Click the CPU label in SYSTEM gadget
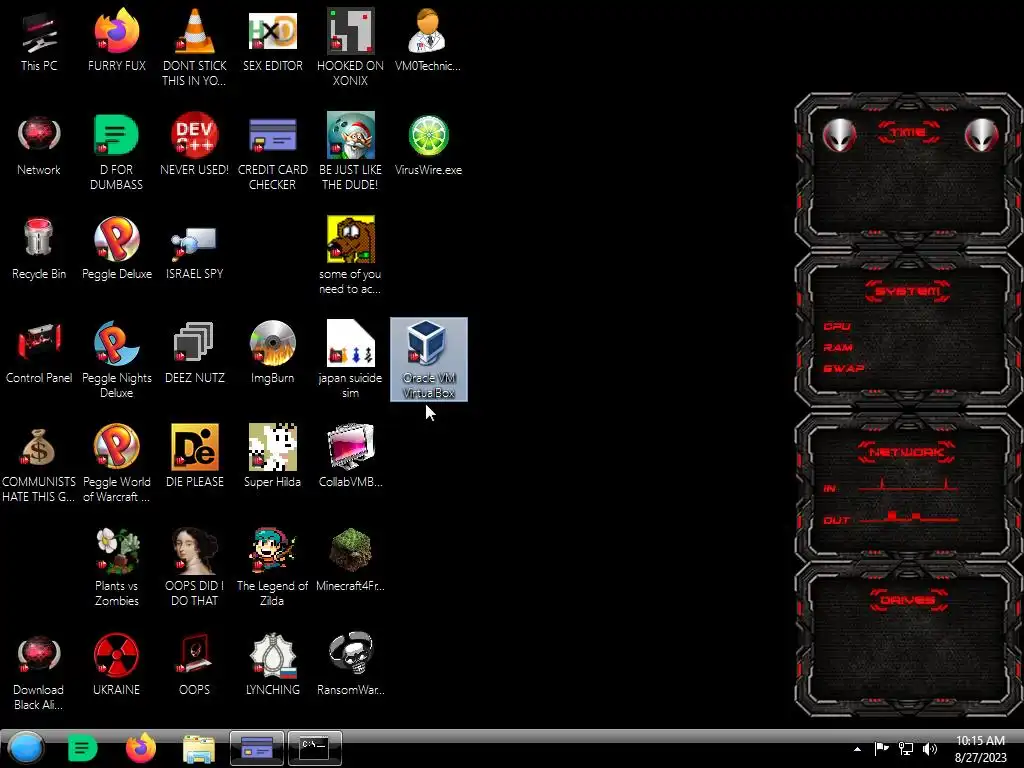Image resolution: width=1024 pixels, height=768 pixels. [837, 326]
